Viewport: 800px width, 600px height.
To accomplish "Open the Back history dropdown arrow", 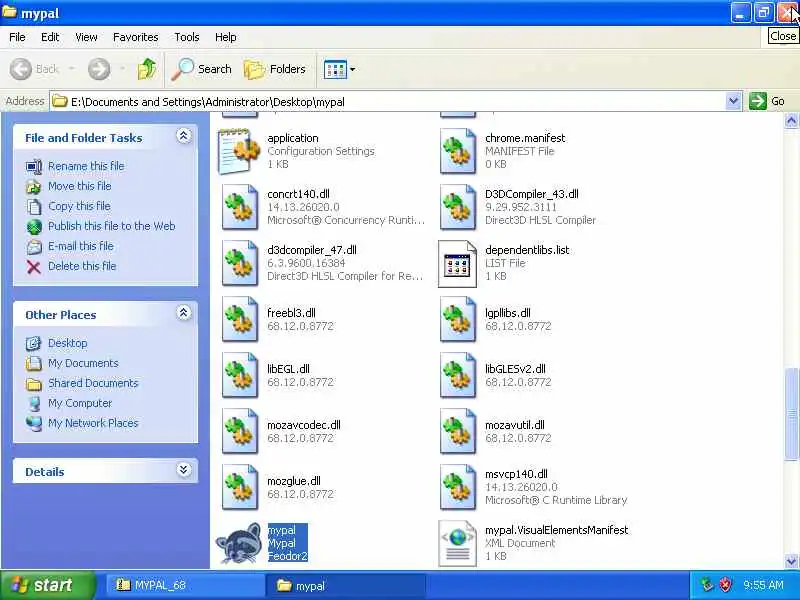I will click(72, 69).
